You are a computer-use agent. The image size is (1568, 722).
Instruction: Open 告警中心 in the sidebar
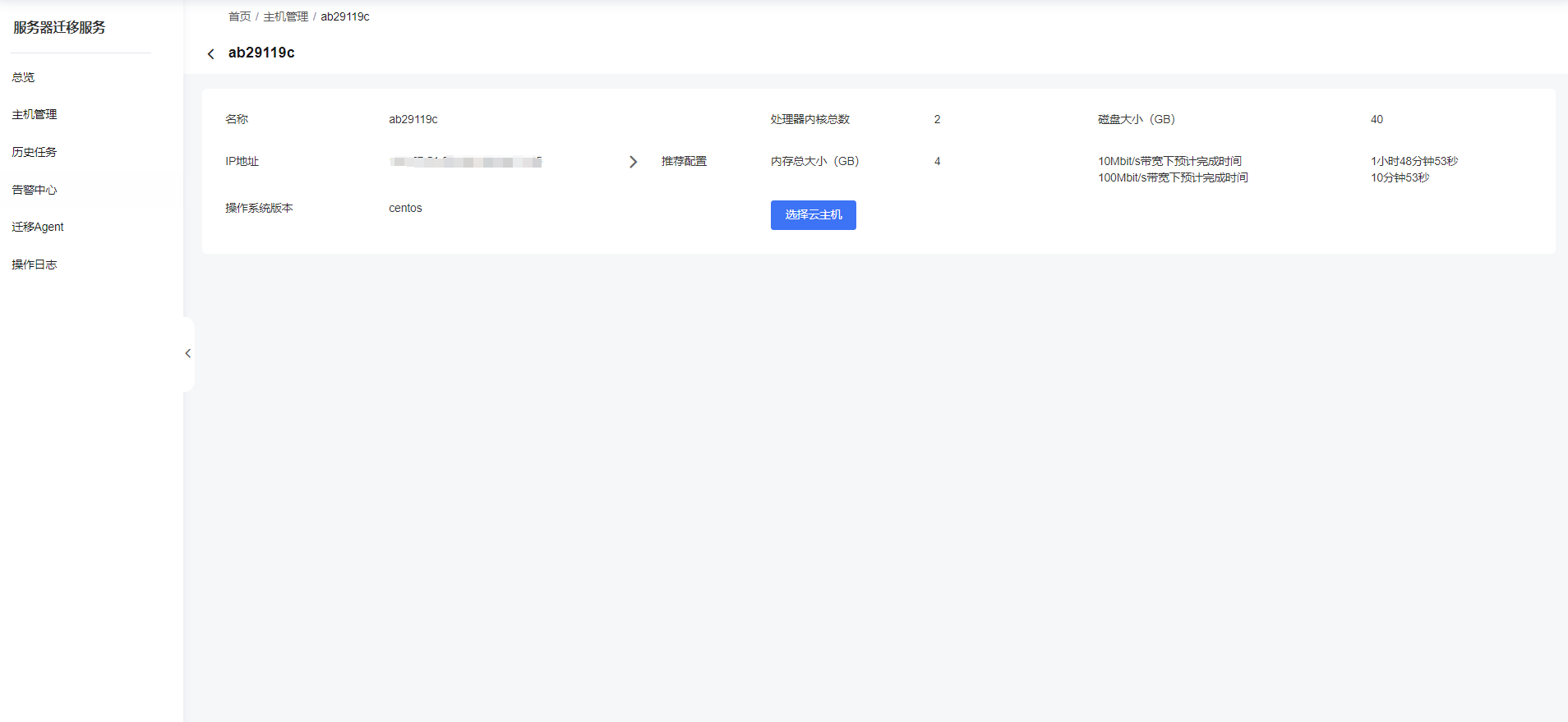pos(35,190)
